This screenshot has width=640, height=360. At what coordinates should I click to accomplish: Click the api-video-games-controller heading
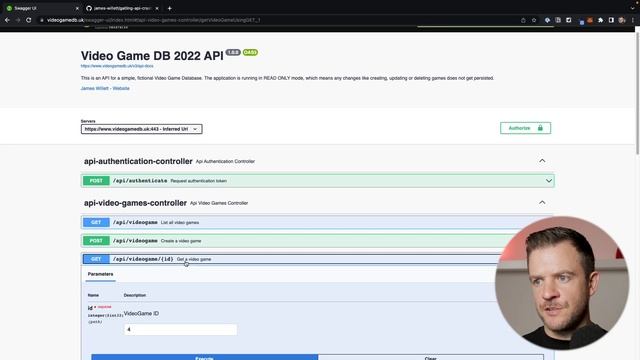[x=136, y=203]
